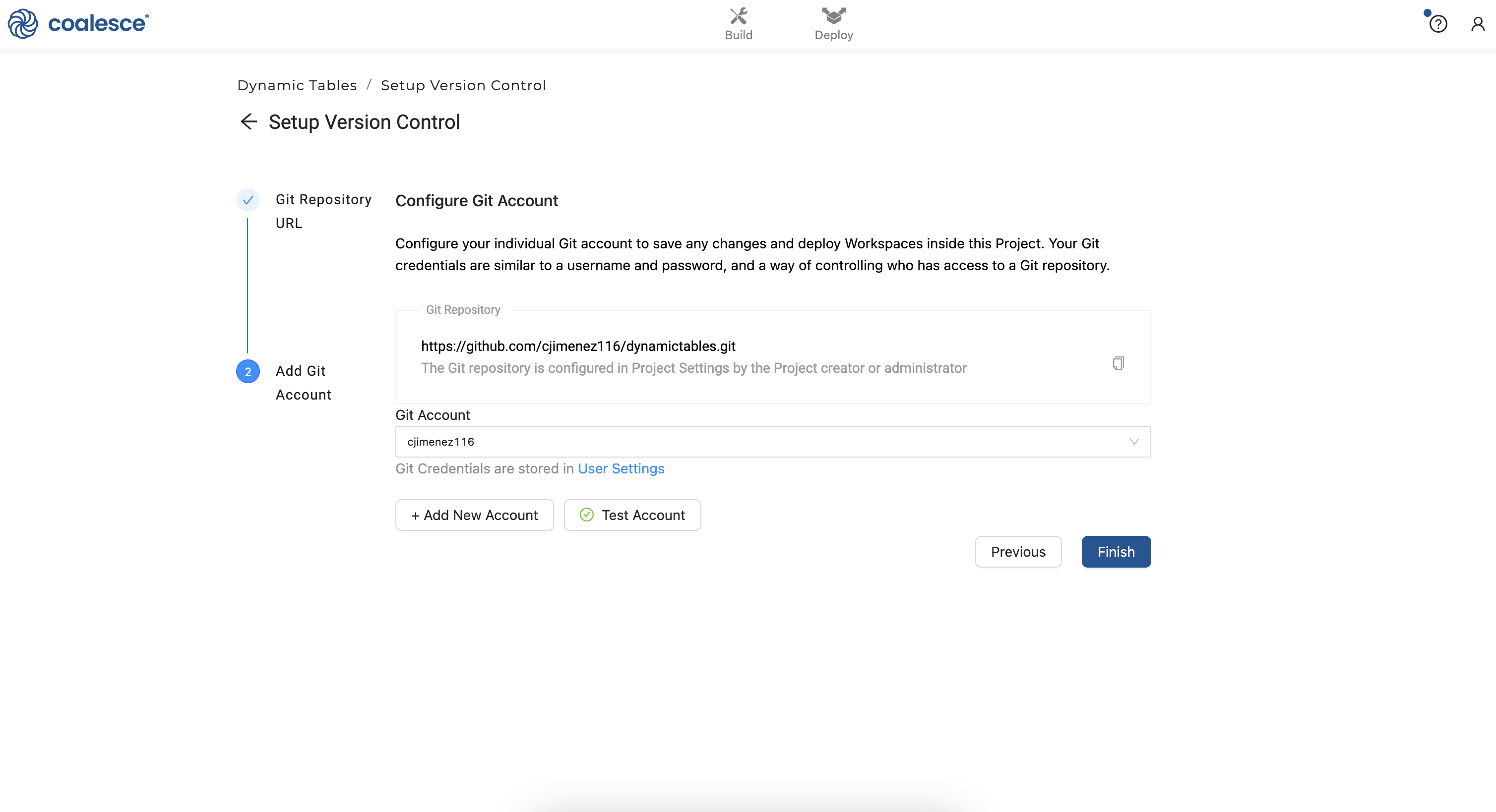Go to Dynamic Tables breadcrumb
The image size is (1496, 812).
click(x=297, y=85)
